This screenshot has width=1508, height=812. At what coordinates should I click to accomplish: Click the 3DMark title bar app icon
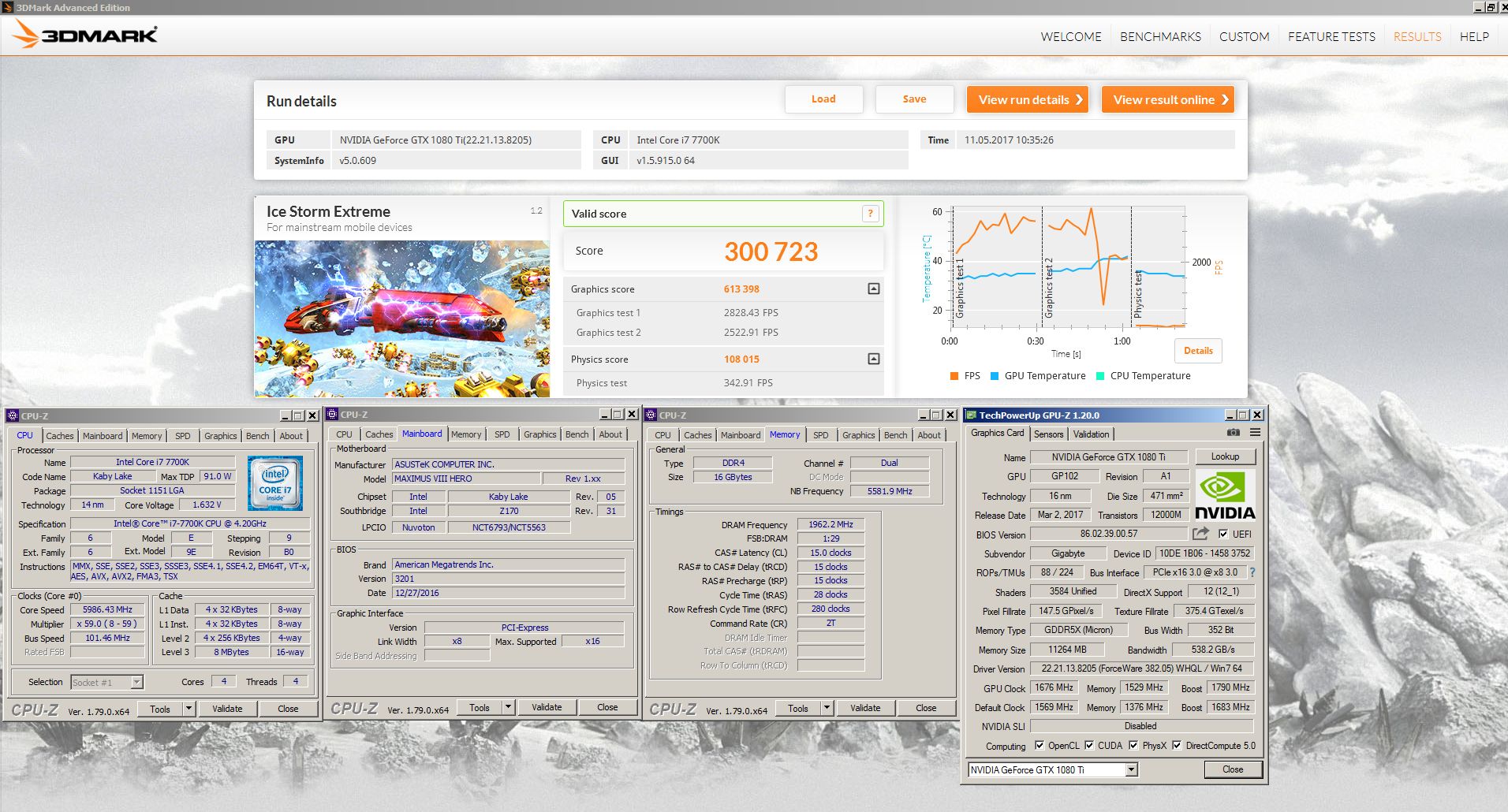(x=8, y=7)
